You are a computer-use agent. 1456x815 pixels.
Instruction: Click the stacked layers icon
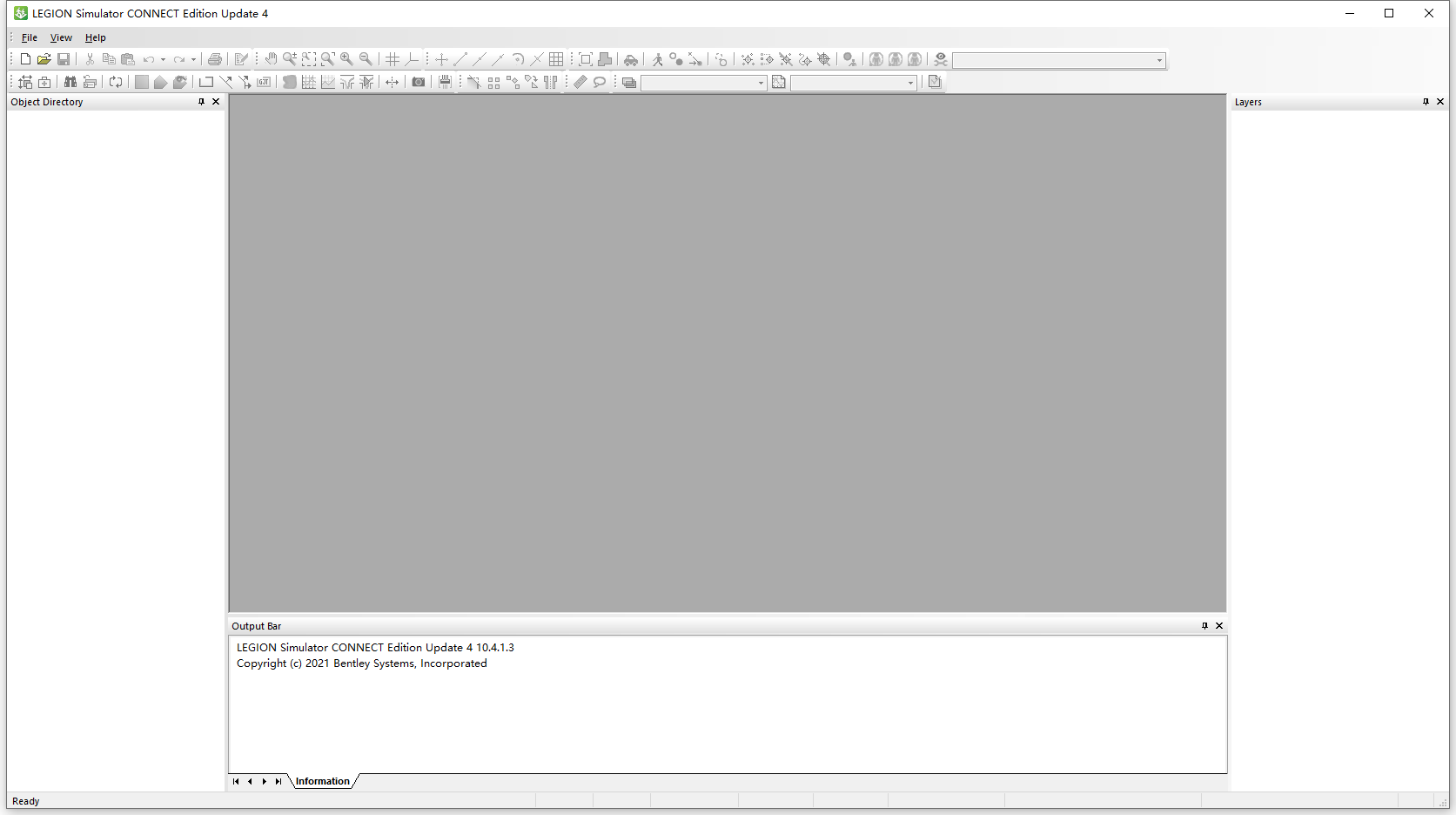click(629, 82)
